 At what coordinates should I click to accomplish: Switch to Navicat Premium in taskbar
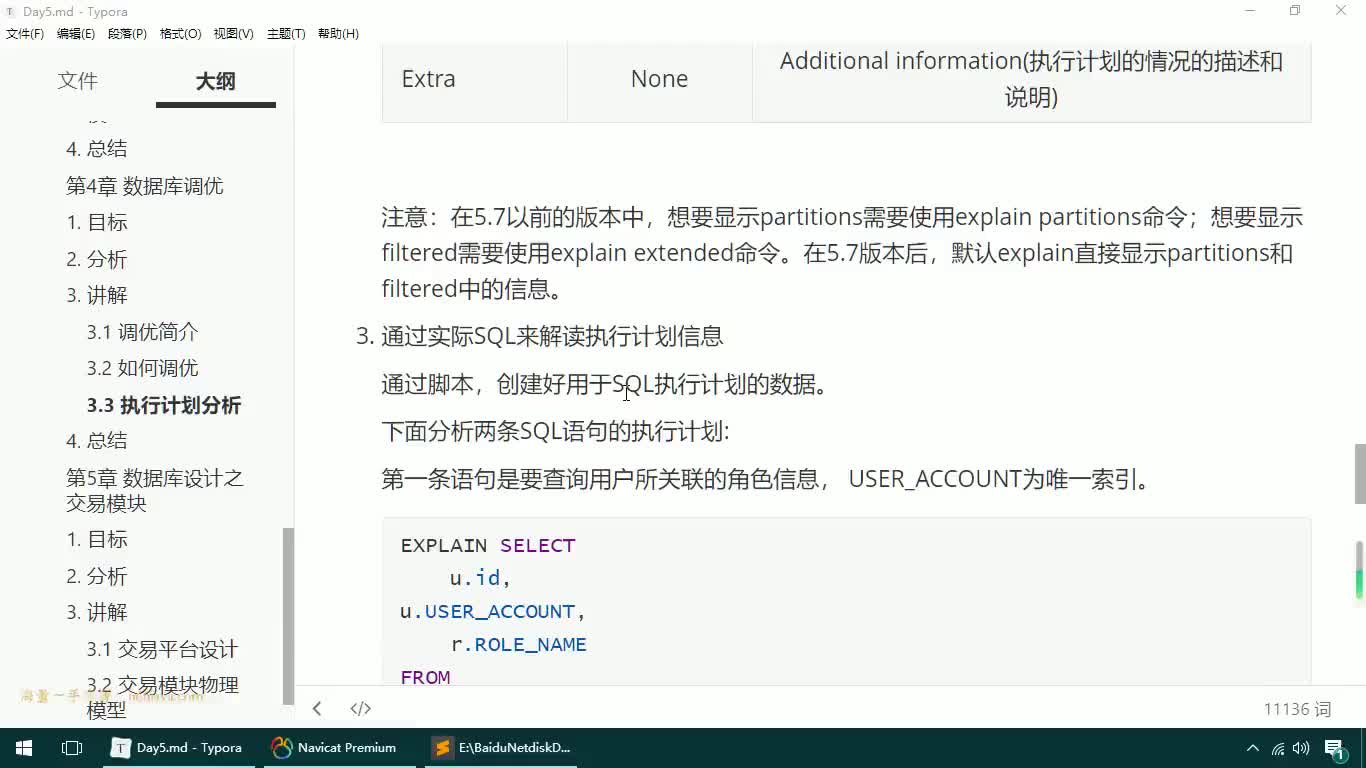tap(335, 747)
